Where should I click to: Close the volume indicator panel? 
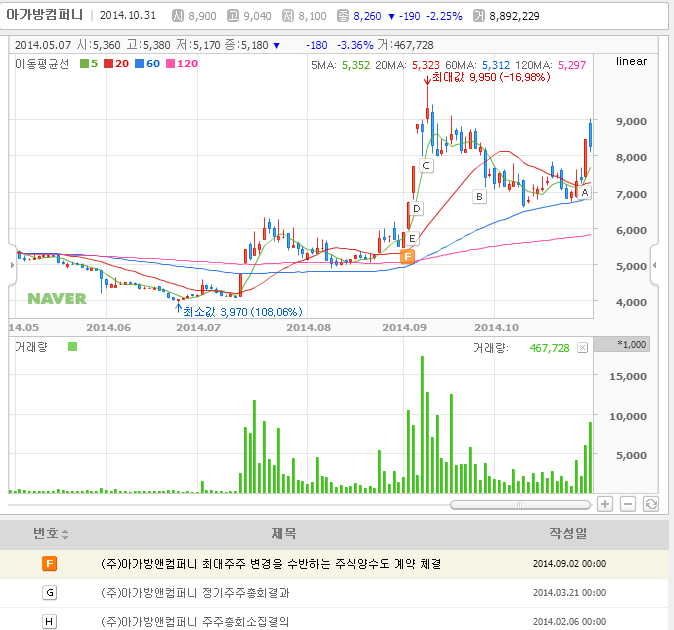click(x=582, y=348)
